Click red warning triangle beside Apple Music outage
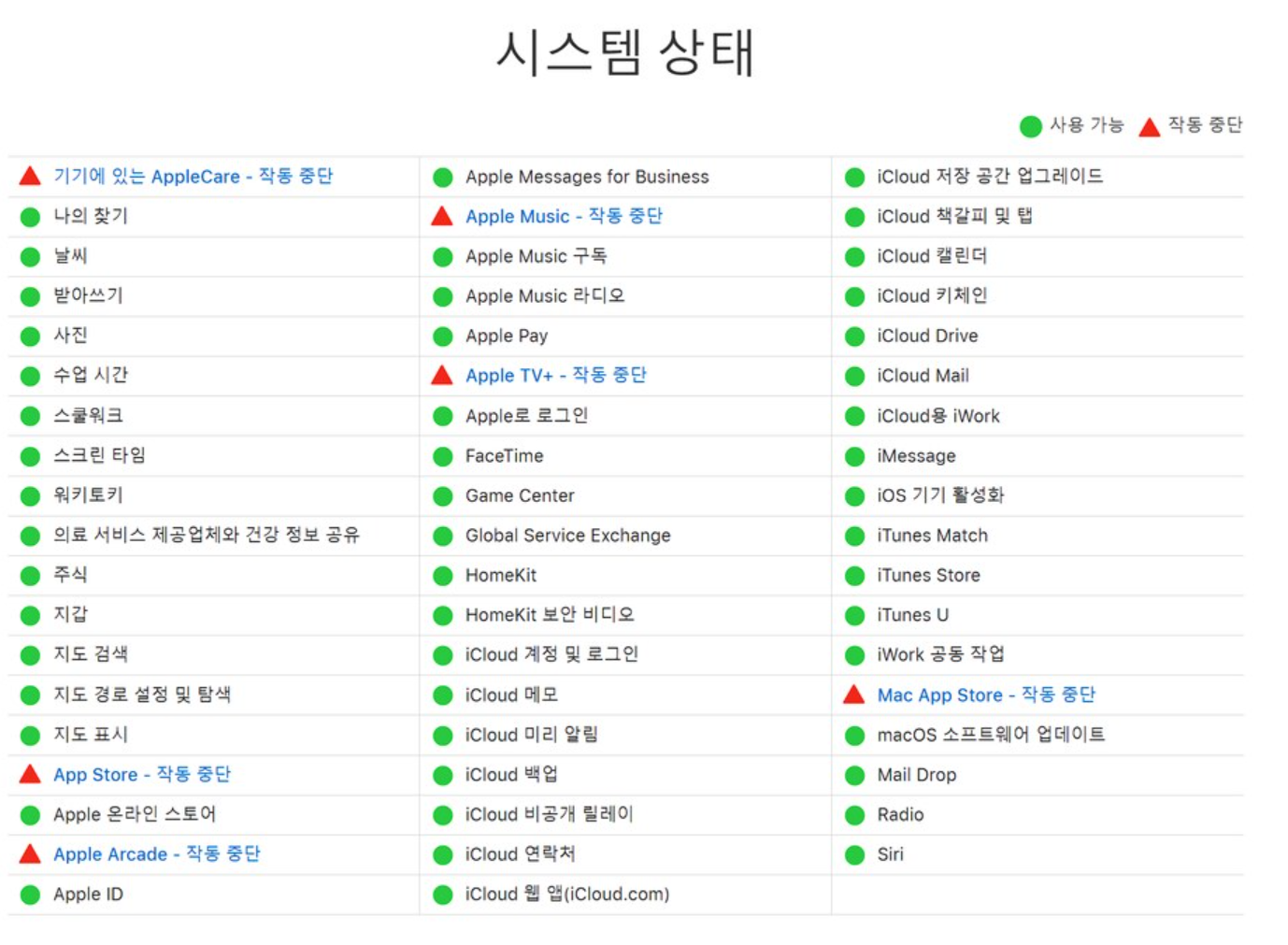Viewport: 1288px width, 945px height. pyautogui.click(x=442, y=216)
